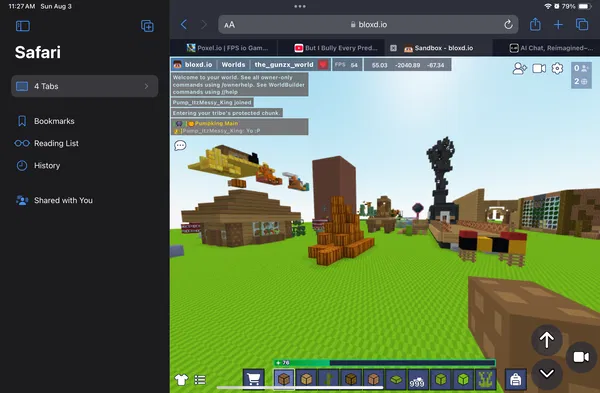Select fourth hotbar slot with dark wood block
The width and height of the screenshot is (600, 393).
click(351, 379)
